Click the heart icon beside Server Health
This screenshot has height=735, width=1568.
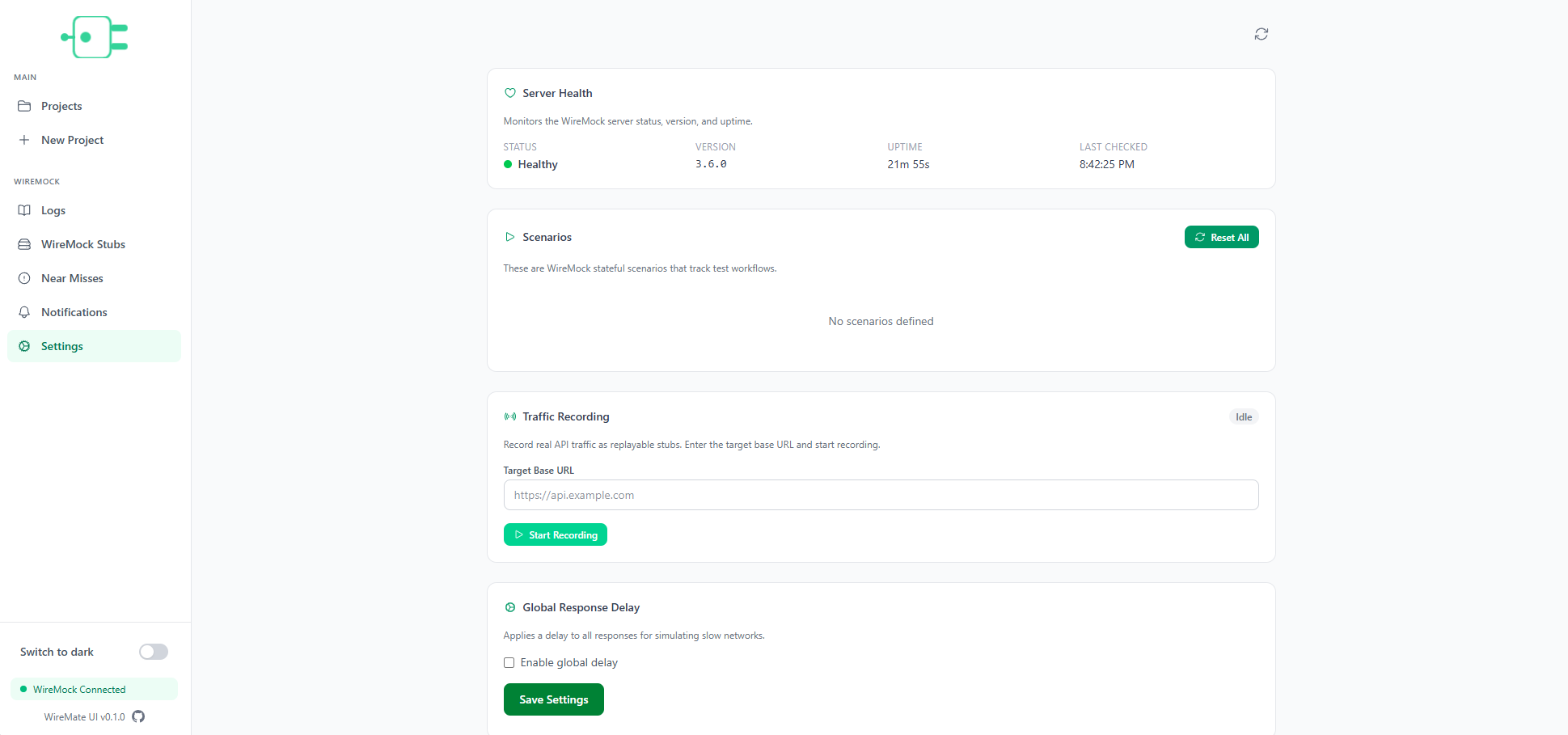point(510,93)
